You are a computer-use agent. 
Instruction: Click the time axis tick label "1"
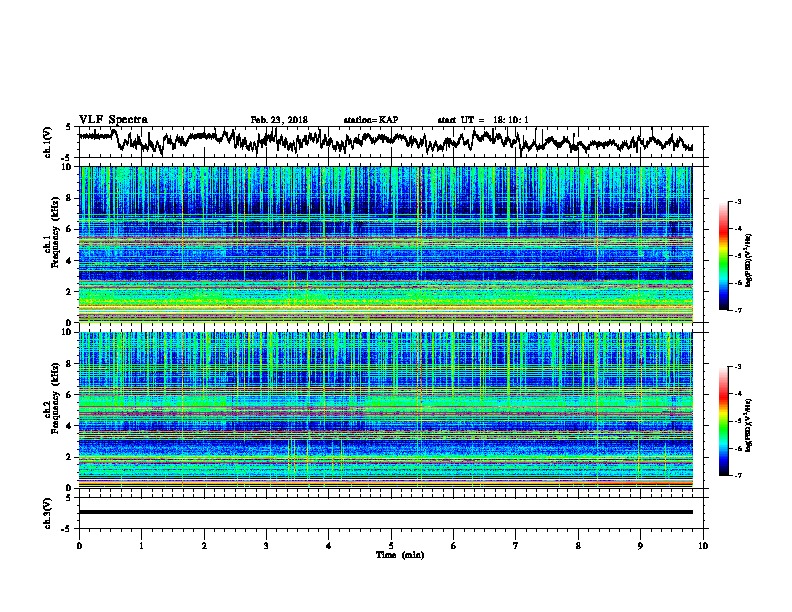point(141,546)
